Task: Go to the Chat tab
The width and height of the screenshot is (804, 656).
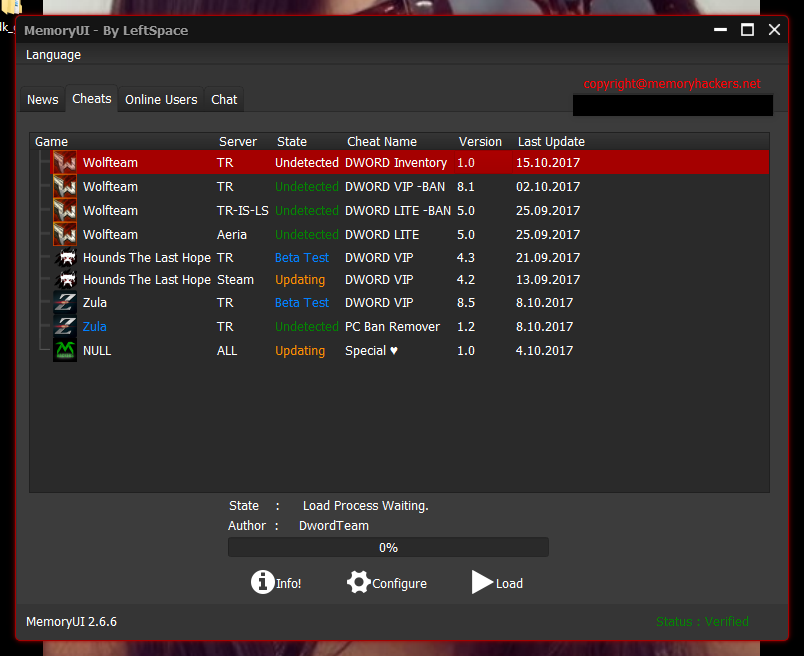Action: pyautogui.click(x=224, y=100)
